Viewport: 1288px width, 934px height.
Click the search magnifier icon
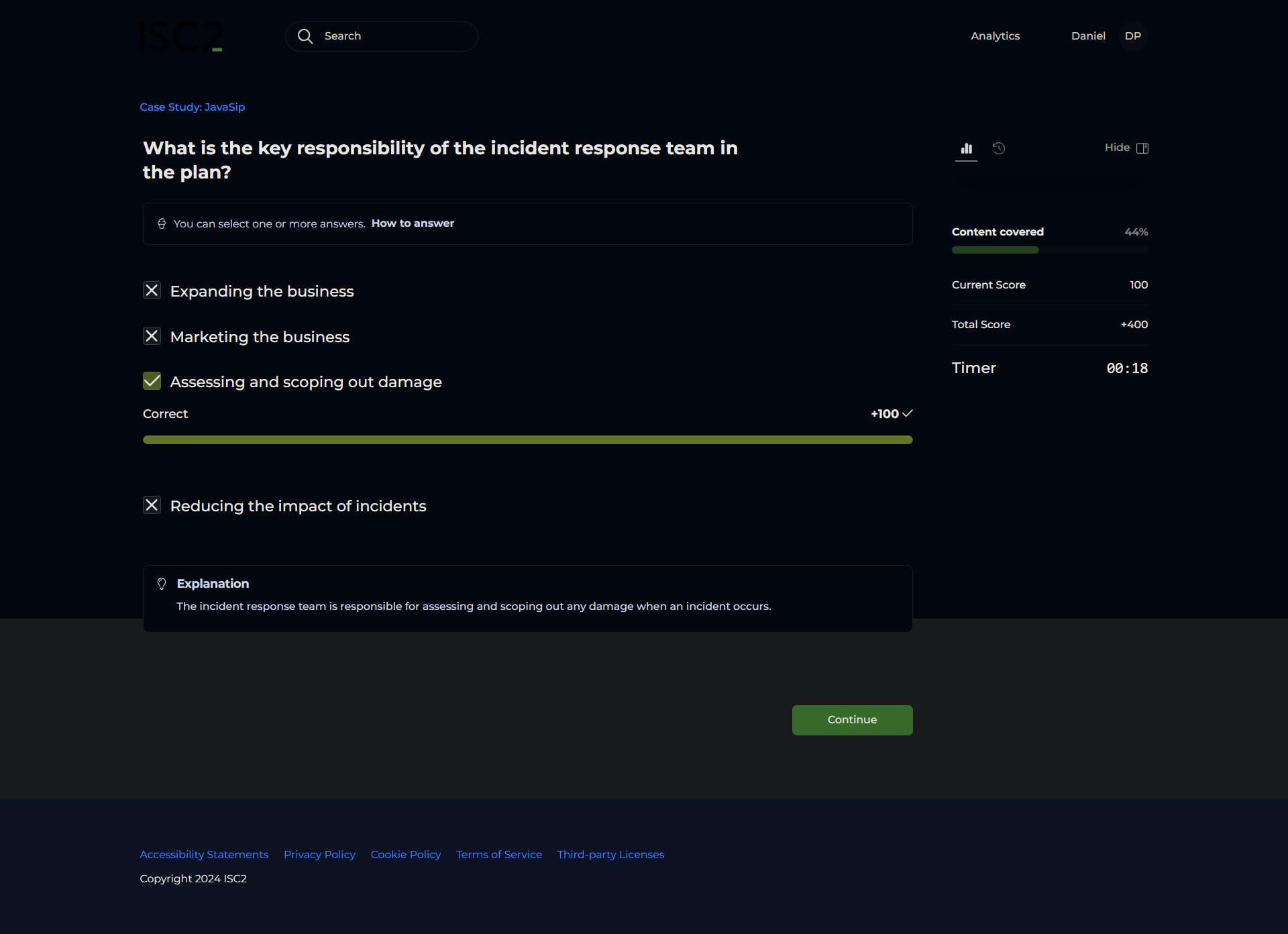coord(305,36)
